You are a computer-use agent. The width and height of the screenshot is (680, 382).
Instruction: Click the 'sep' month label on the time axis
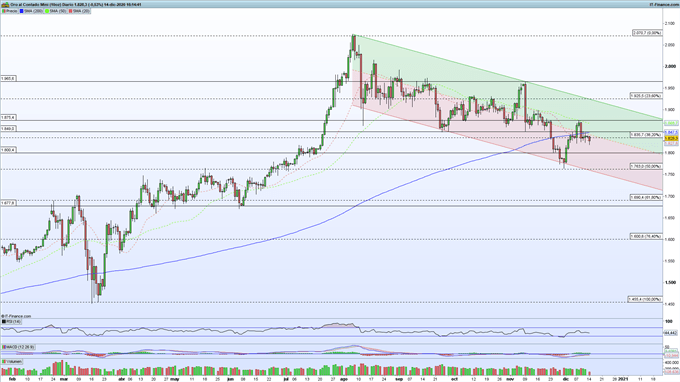399,379
